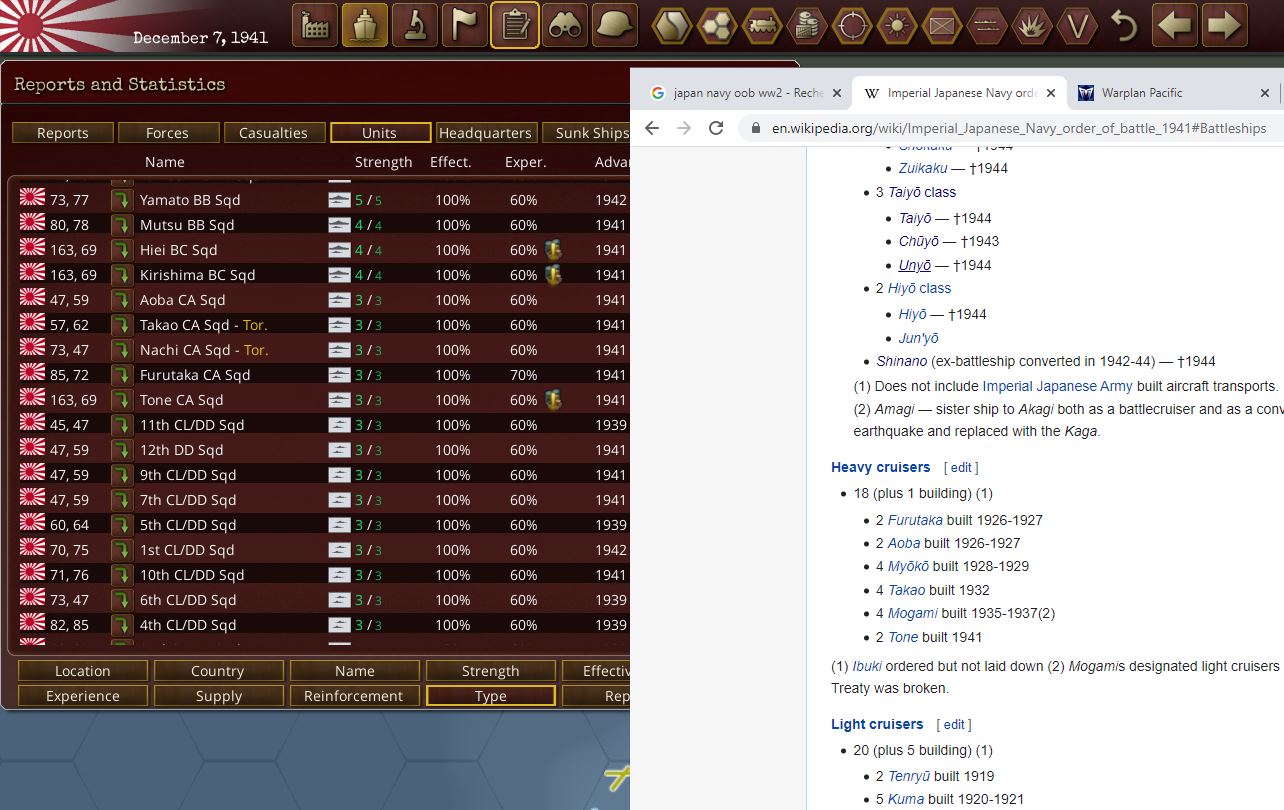Open the microscope research icon

click(415, 25)
